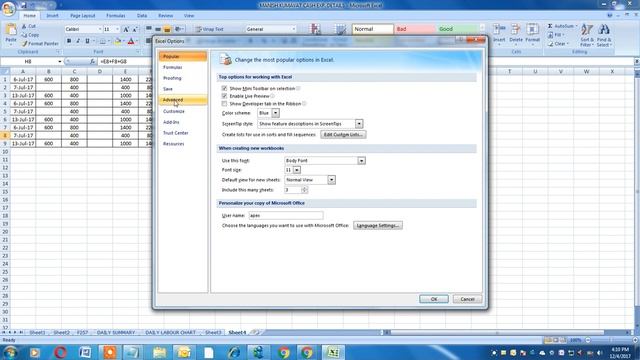
Task: Click the Include this many sheets spinner
Action: [x=304, y=190]
